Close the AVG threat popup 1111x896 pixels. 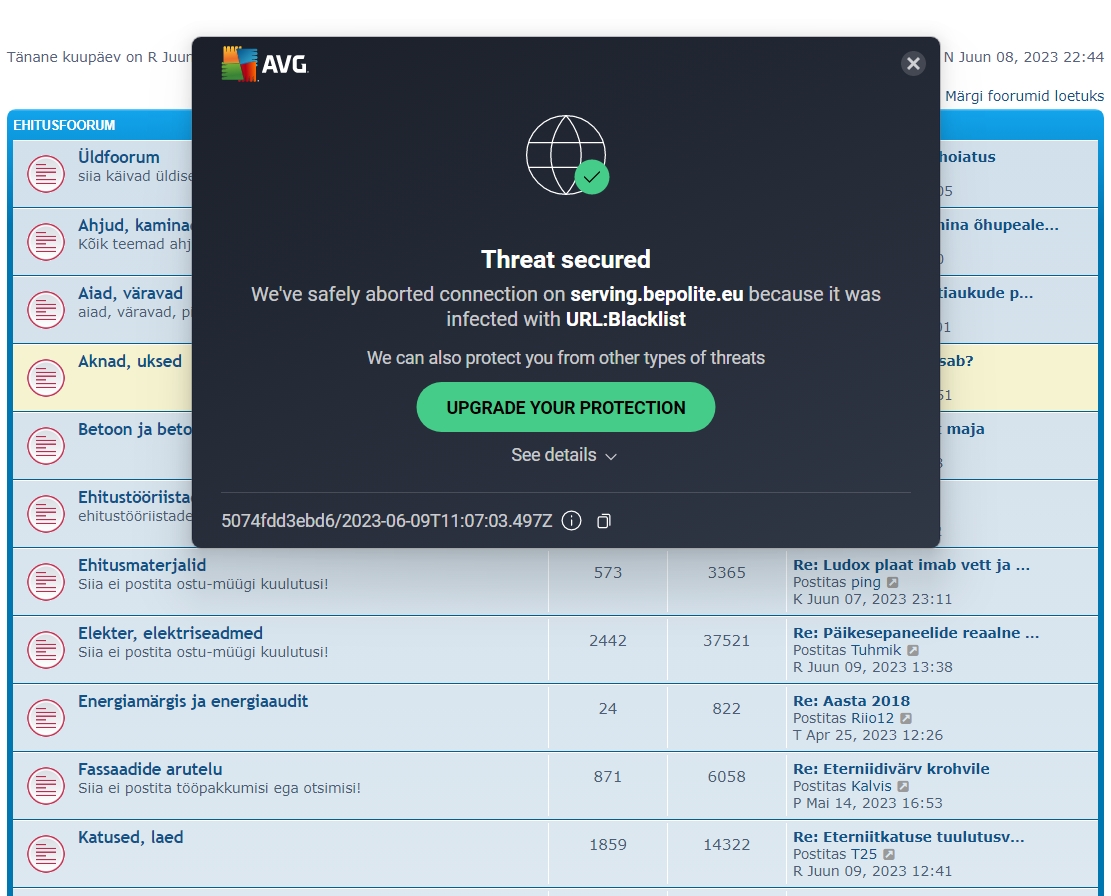[x=913, y=64]
